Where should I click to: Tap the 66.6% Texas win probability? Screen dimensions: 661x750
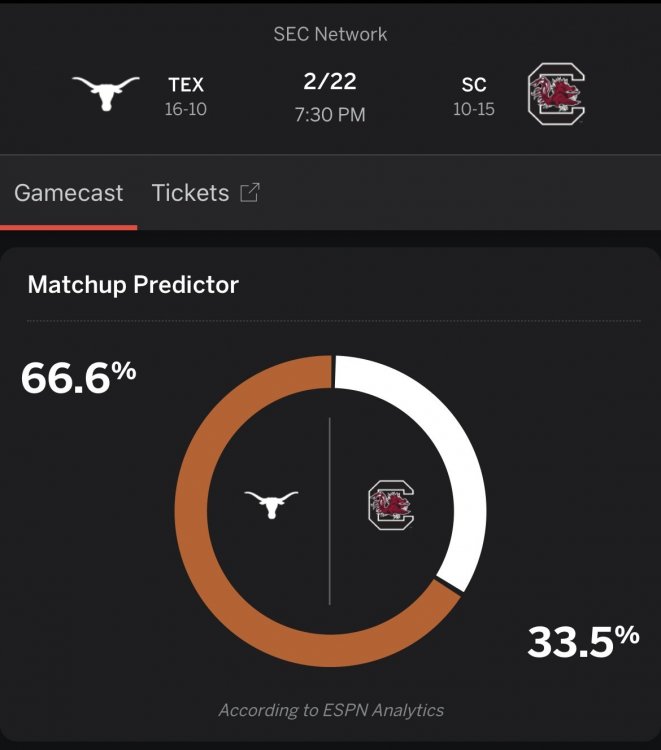[79, 379]
